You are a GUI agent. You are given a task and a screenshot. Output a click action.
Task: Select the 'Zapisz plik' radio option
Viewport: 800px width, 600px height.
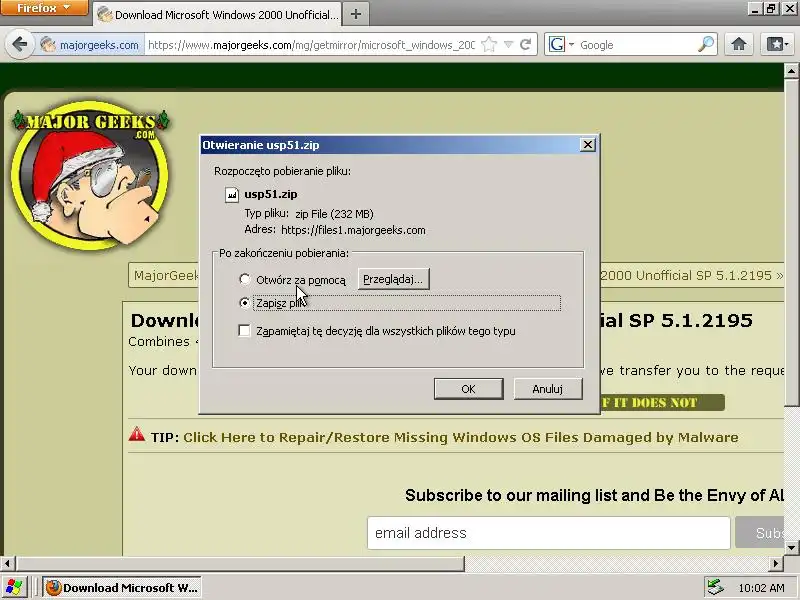tap(245, 303)
